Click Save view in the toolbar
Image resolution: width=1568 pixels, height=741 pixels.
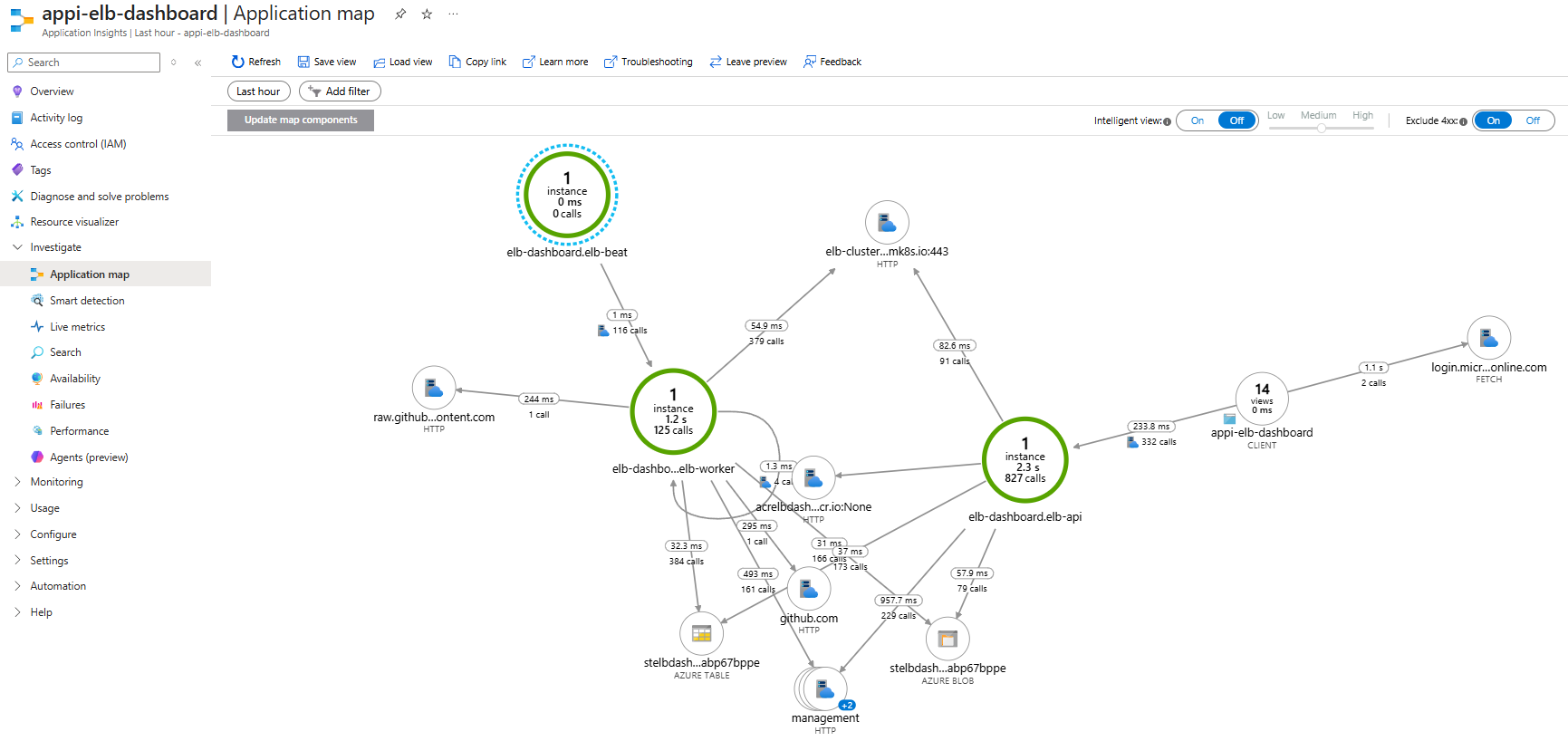(x=327, y=63)
